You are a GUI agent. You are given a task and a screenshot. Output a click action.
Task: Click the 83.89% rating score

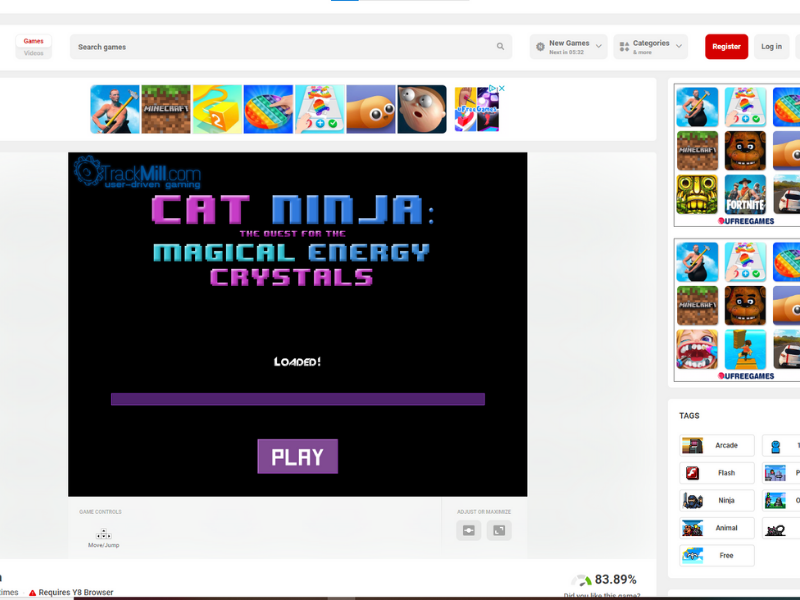click(x=615, y=580)
